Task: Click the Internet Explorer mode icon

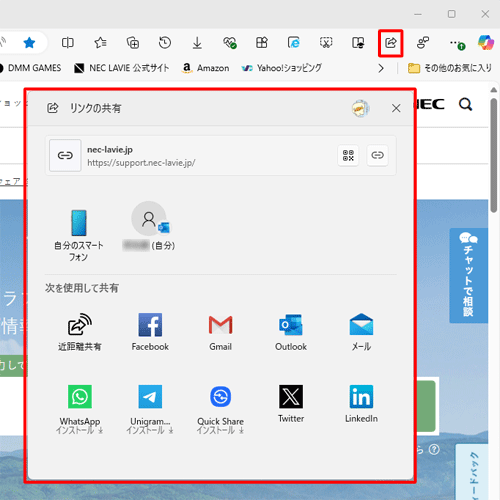Action: click(x=294, y=43)
